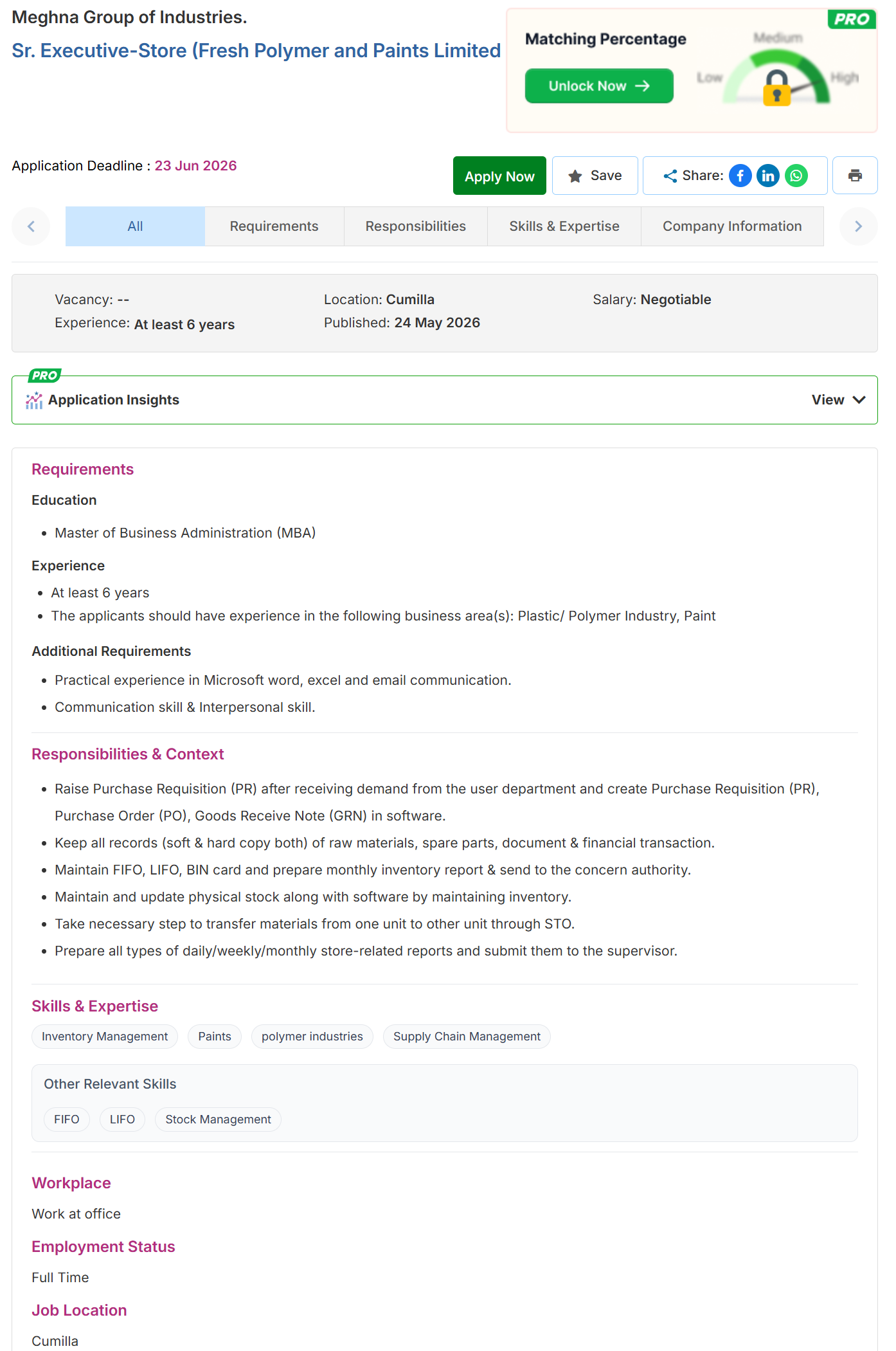This screenshot has height=1351, width=896.
Task: Click the Supply Chain Management skill chip
Action: pyautogui.click(x=467, y=1037)
